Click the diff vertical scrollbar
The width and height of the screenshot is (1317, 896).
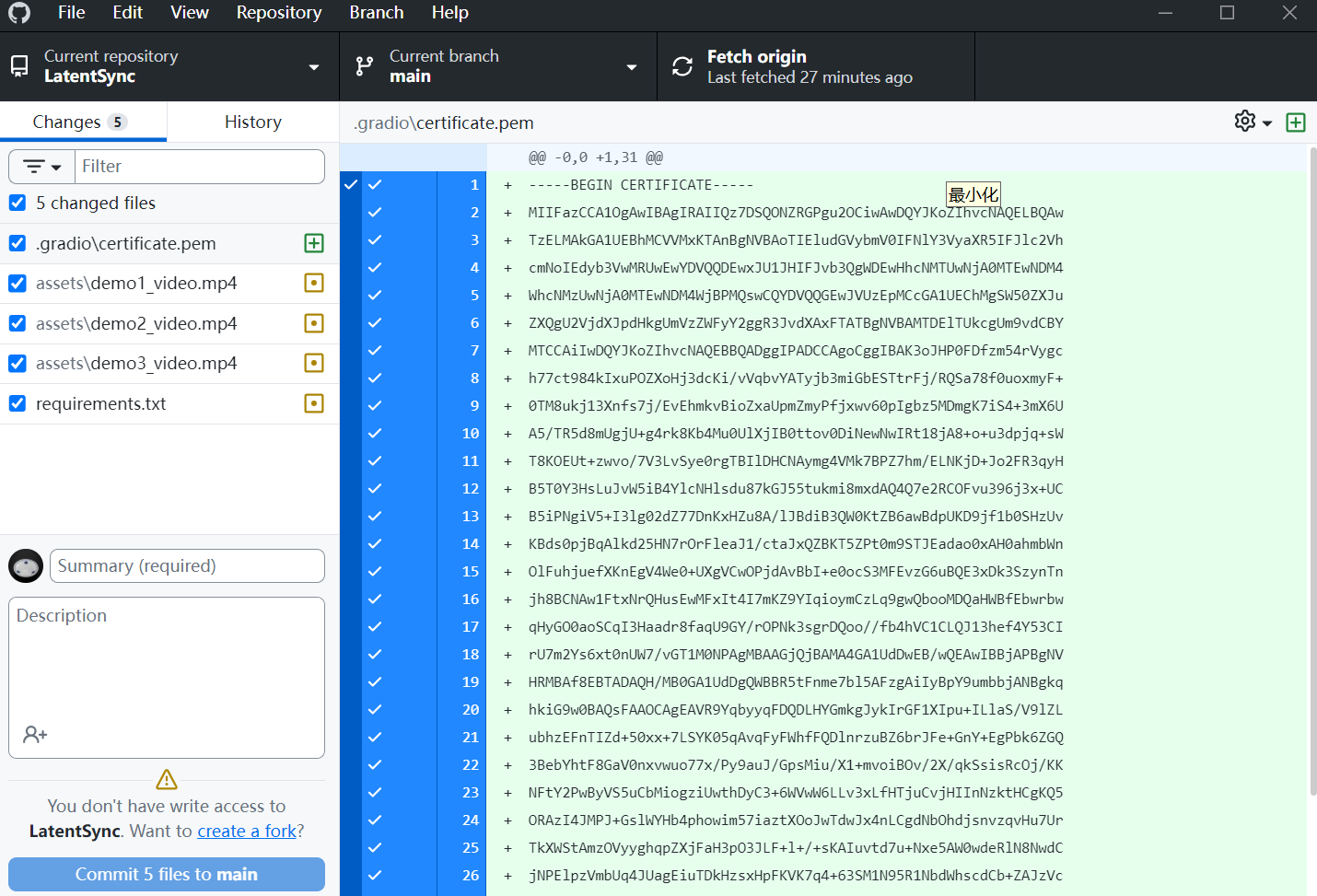[1312, 470]
